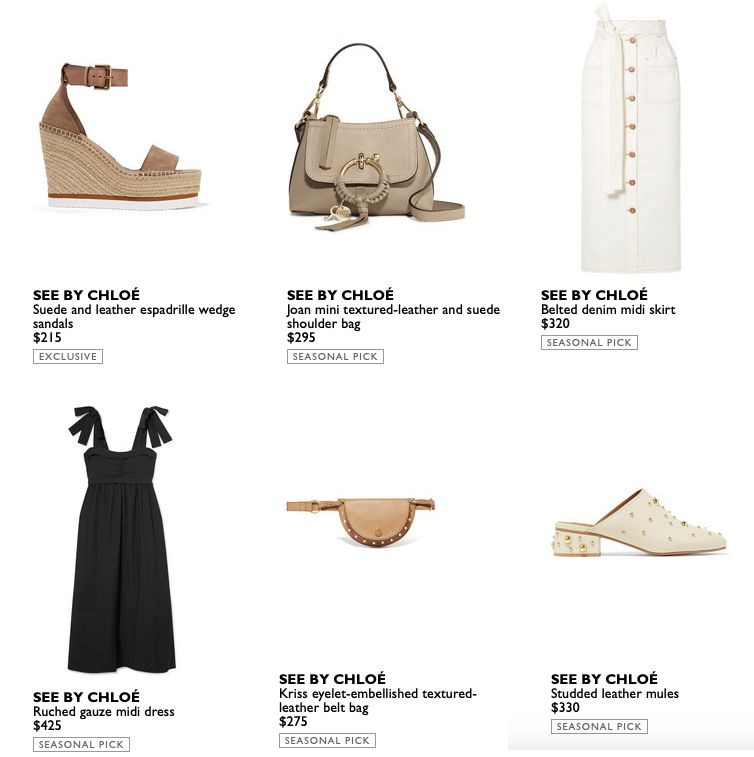Click See By Chloé brand above studded mules
Image resolution: width=754 pixels, height=757 pixels.
[x=604, y=679]
